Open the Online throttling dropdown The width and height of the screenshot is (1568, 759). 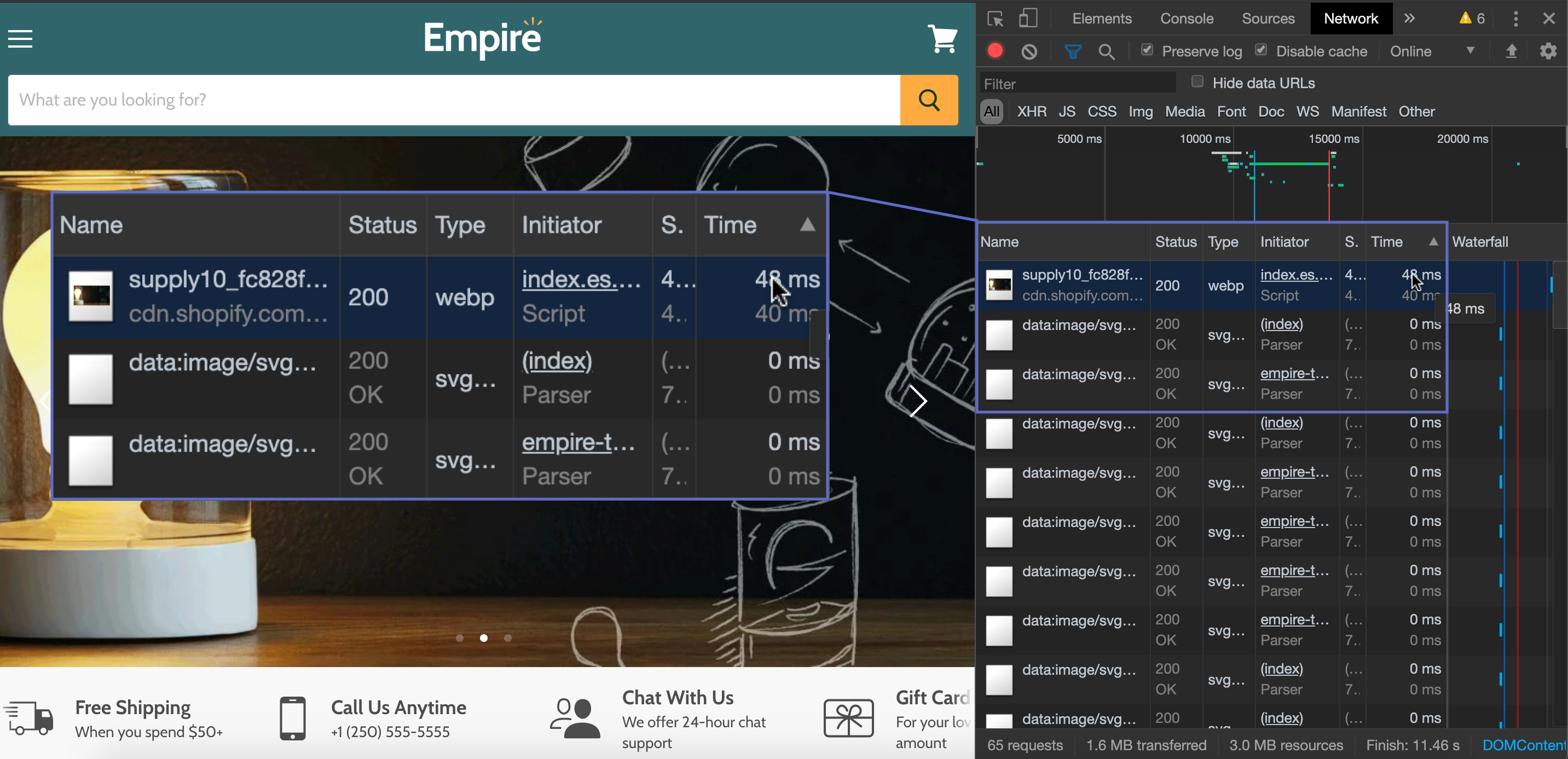point(1432,52)
